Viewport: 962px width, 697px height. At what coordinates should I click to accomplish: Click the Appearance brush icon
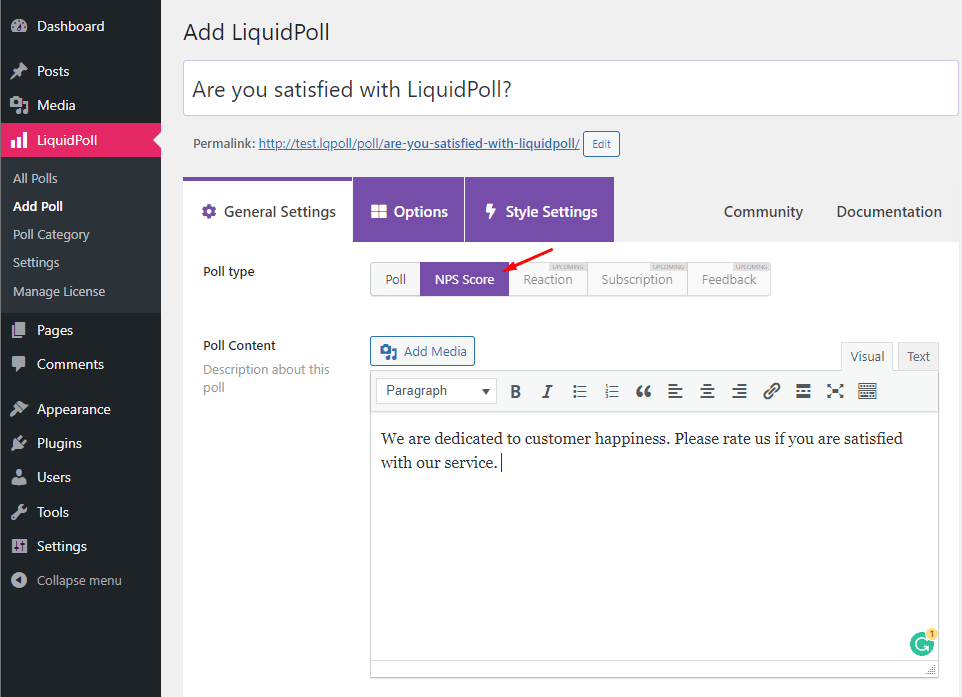pos(19,409)
